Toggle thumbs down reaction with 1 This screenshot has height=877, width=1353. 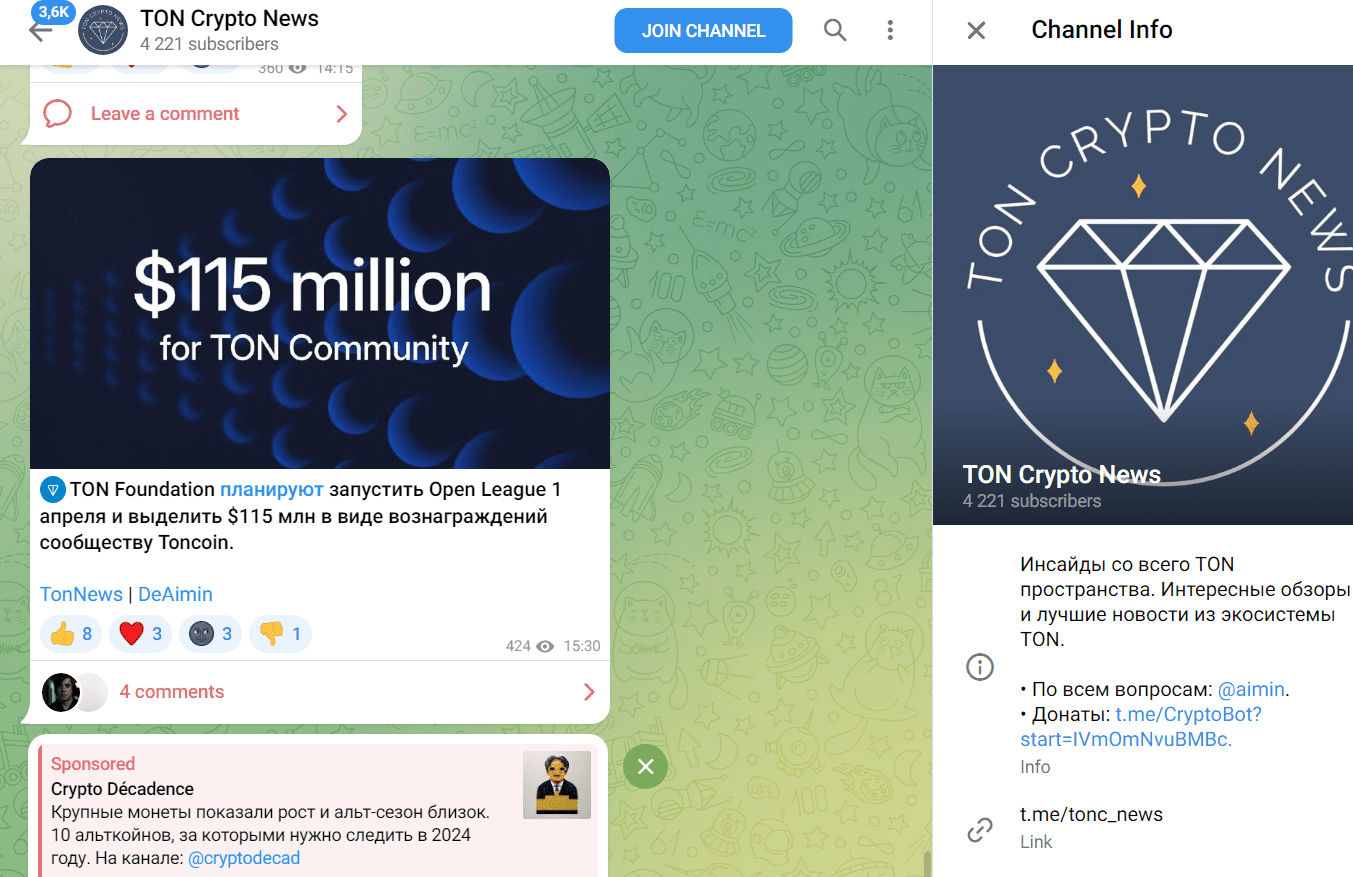pos(280,634)
